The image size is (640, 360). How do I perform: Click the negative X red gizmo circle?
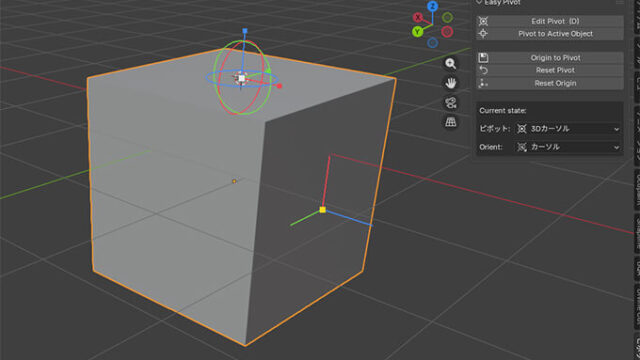point(447,31)
